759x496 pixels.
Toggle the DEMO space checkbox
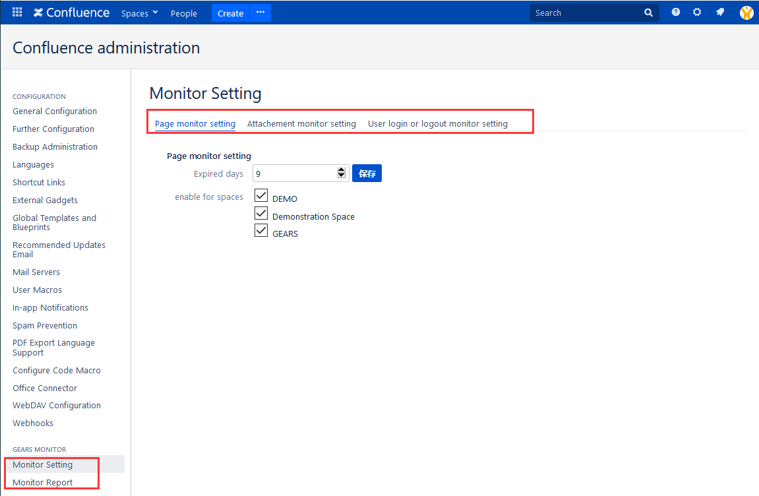coord(261,195)
